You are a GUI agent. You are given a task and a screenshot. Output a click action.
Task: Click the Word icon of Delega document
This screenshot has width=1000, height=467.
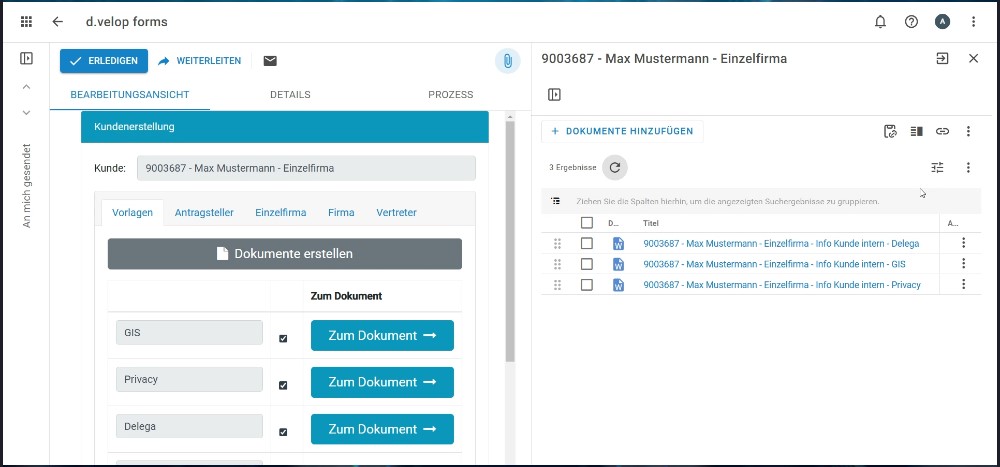pyautogui.click(x=618, y=243)
